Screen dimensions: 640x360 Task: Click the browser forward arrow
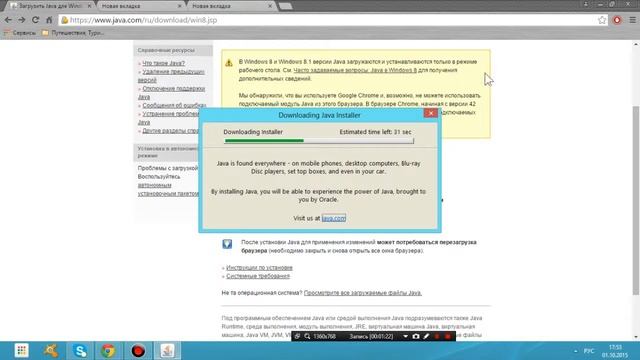coord(22,20)
